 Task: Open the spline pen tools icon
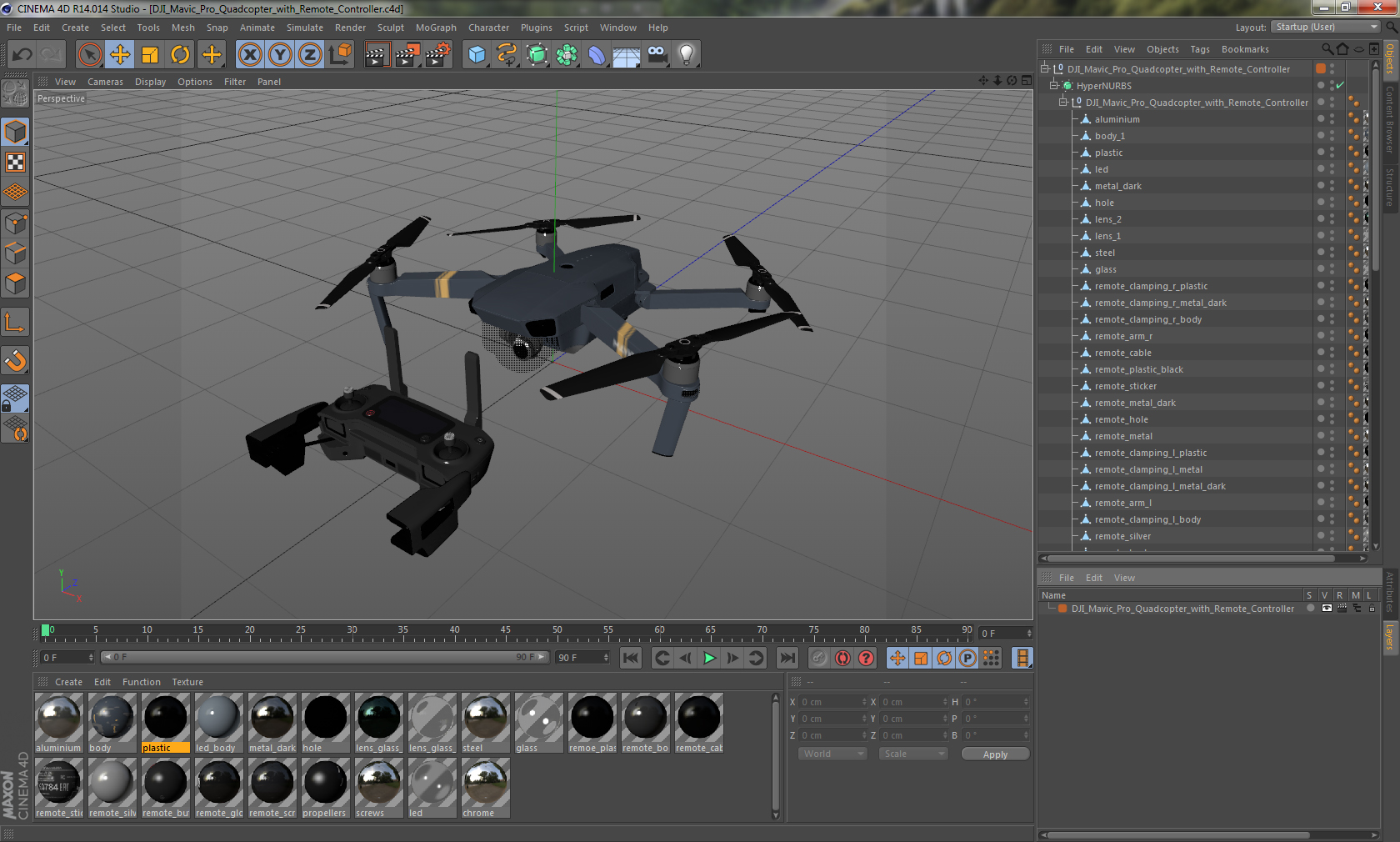tap(507, 55)
